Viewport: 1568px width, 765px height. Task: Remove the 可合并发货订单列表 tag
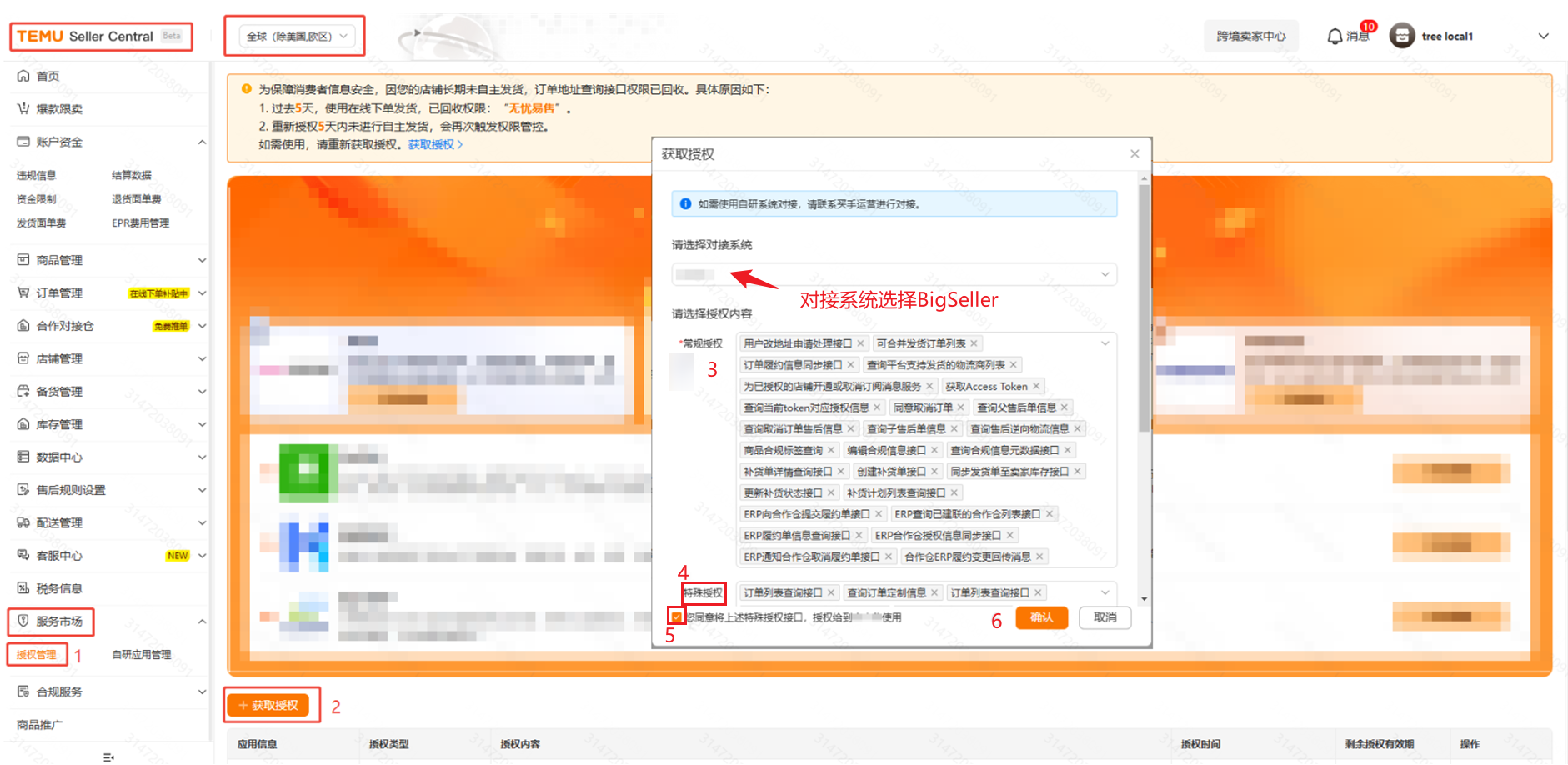click(974, 343)
